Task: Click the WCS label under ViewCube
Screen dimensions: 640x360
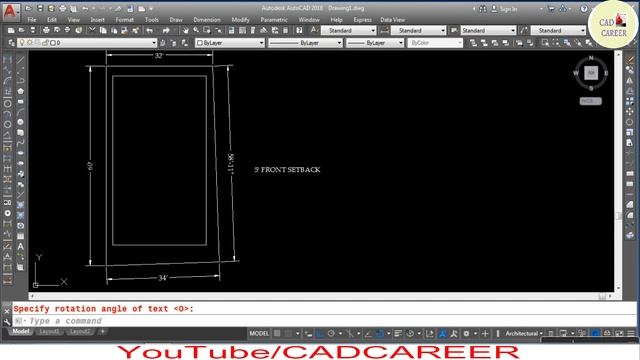Action: pos(591,101)
